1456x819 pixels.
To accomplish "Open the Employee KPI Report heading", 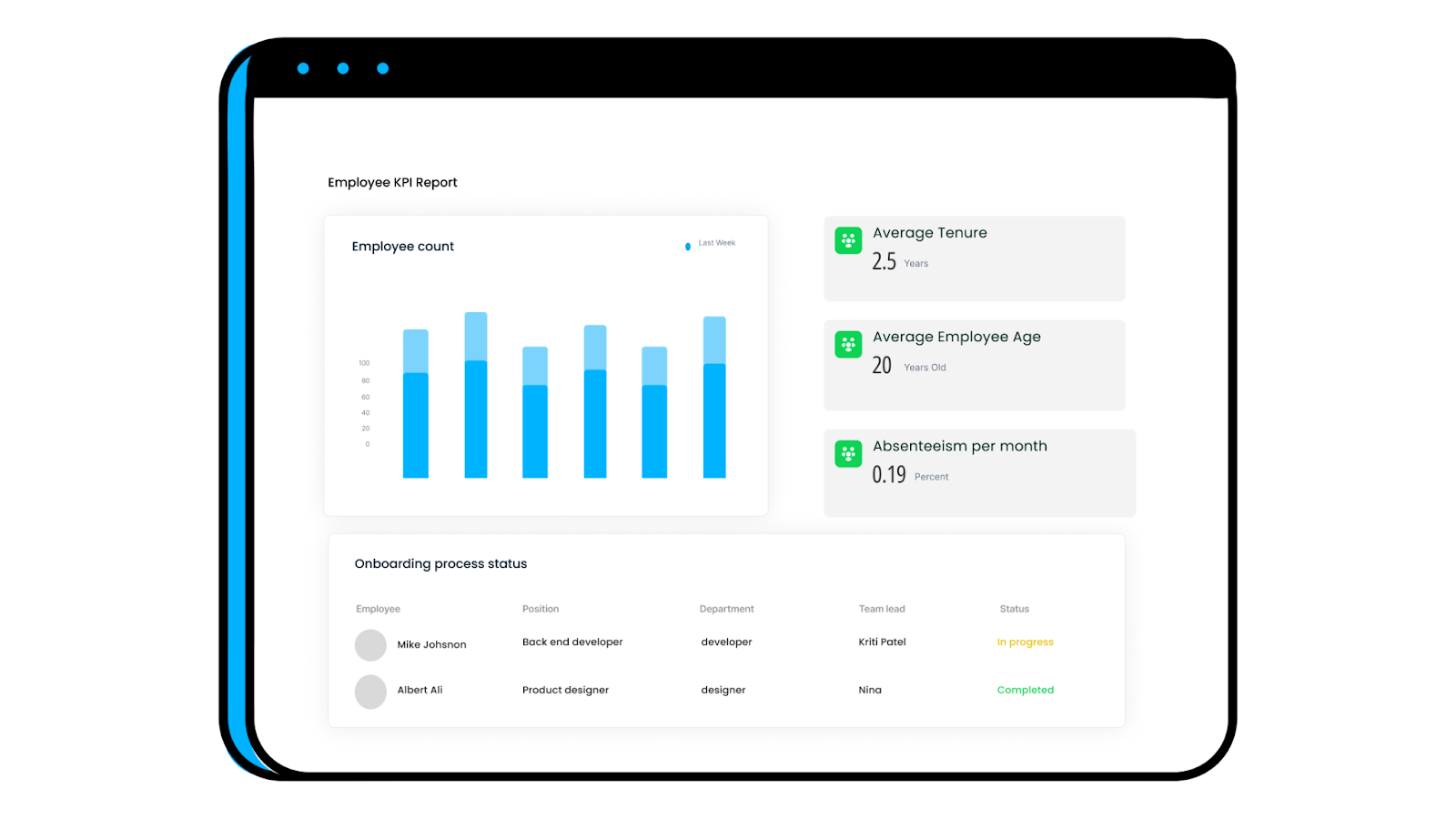I will pos(392,182).
